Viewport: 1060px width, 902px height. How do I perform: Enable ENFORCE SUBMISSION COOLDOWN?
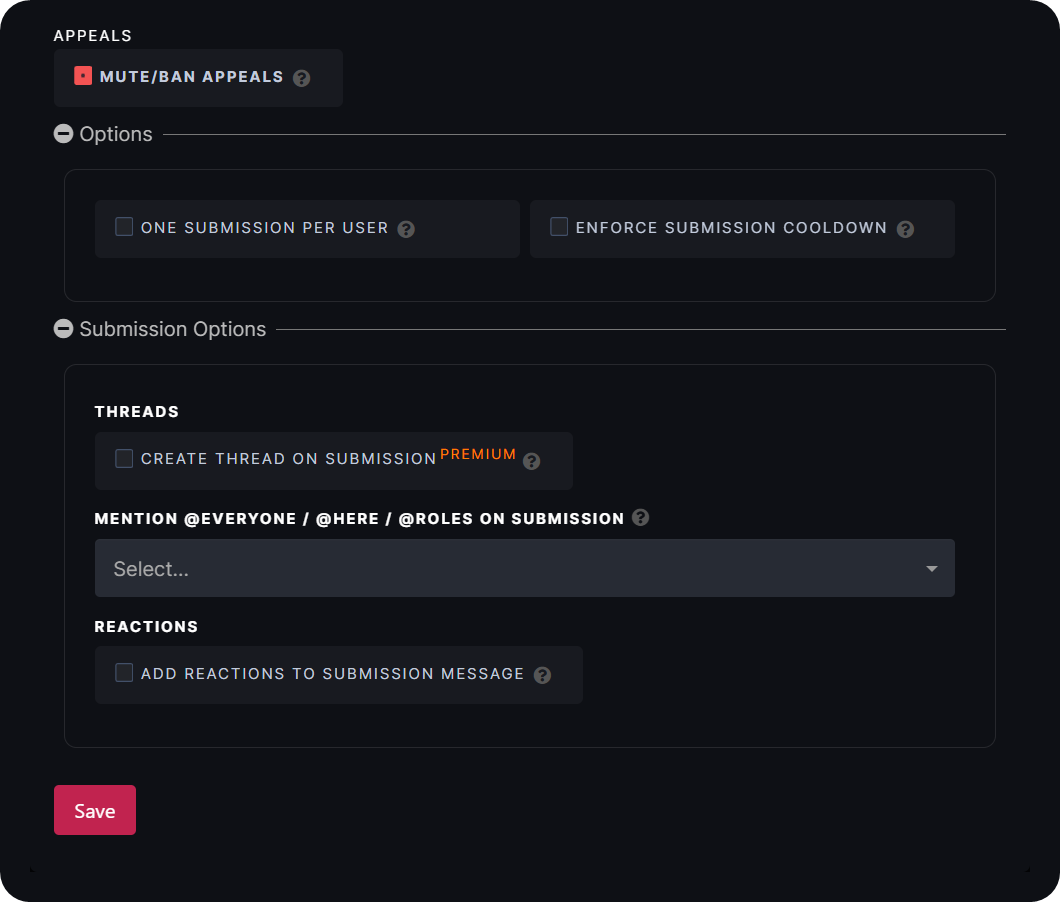coord(559,226)
